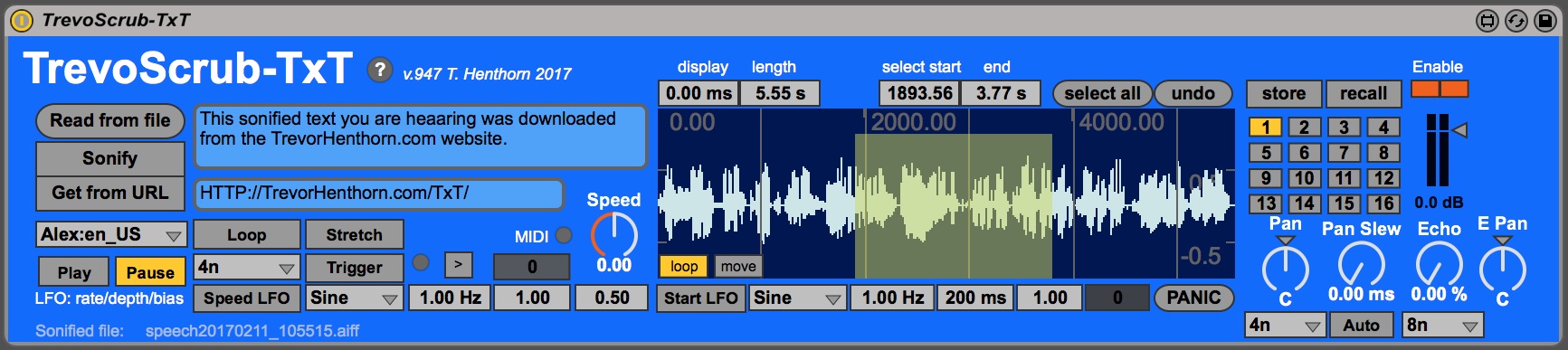The image size is (1568, 350).
Task: Toggle the loop mode button under waveform
Action: [x=684, y=266]
